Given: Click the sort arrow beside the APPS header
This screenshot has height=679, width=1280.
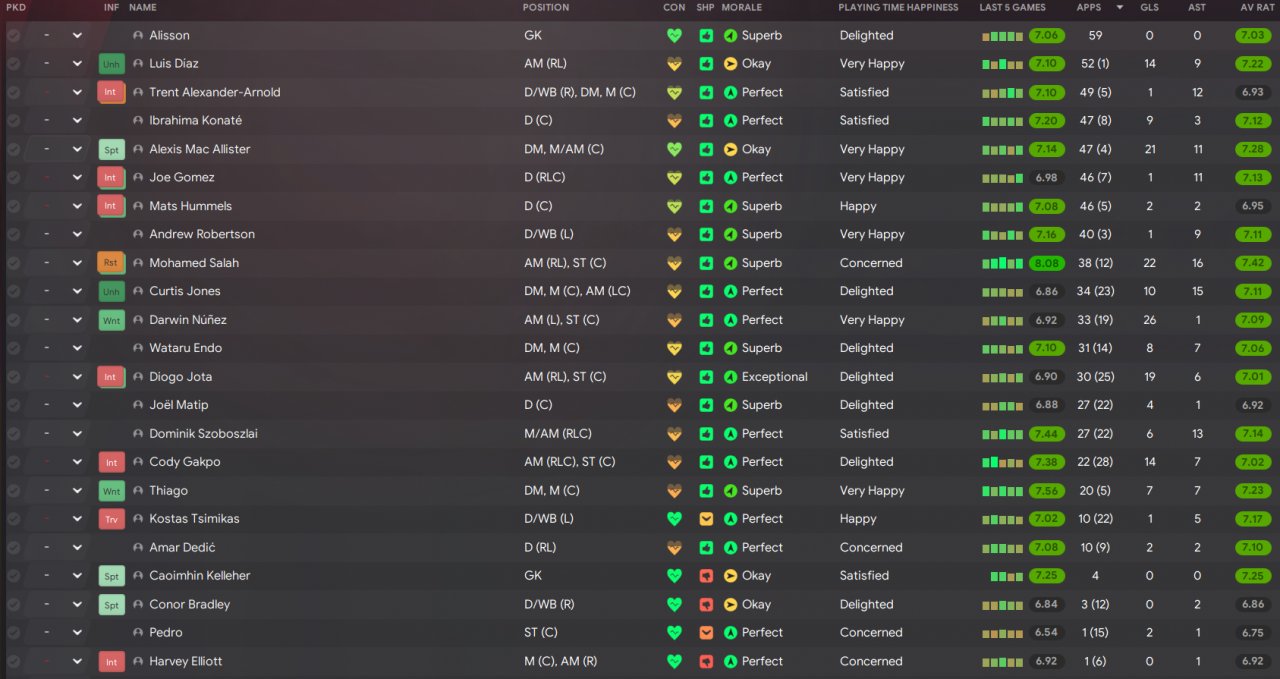Looking at the screenshot, I should pos(1119,7).
